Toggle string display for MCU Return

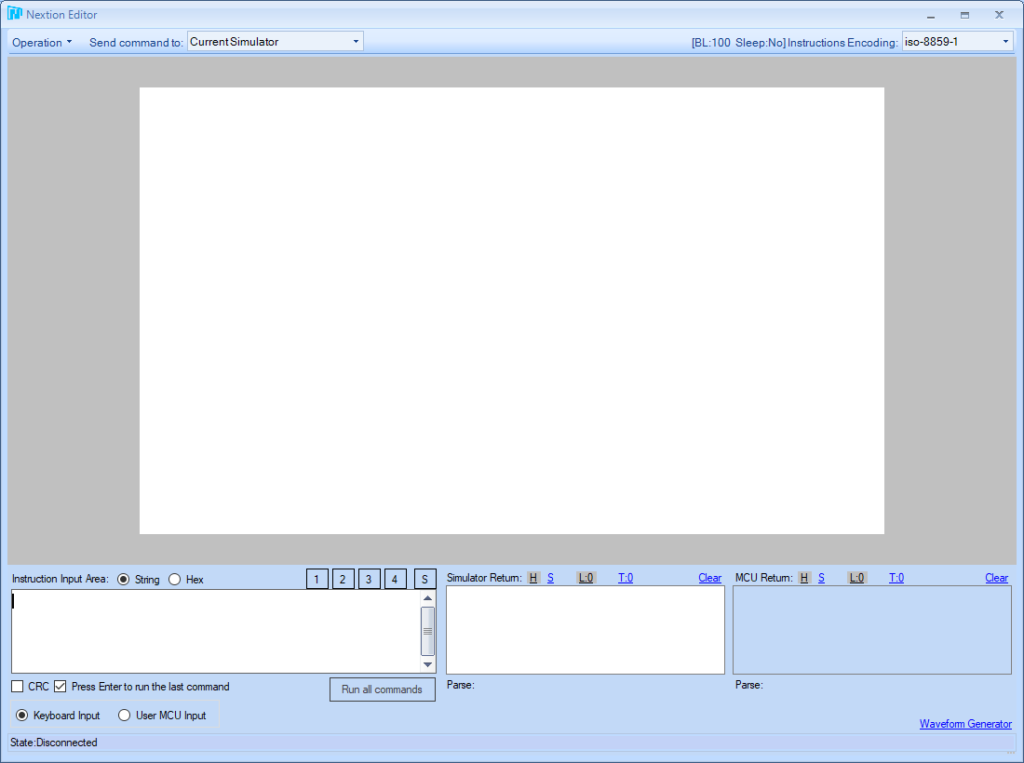(x=821, y=578)
